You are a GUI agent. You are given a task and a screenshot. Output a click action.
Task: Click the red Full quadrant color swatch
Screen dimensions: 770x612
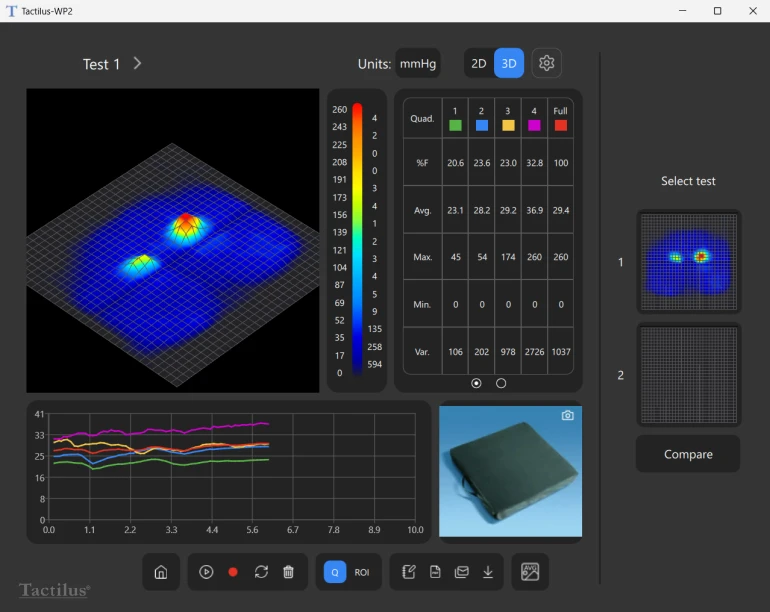560,125
